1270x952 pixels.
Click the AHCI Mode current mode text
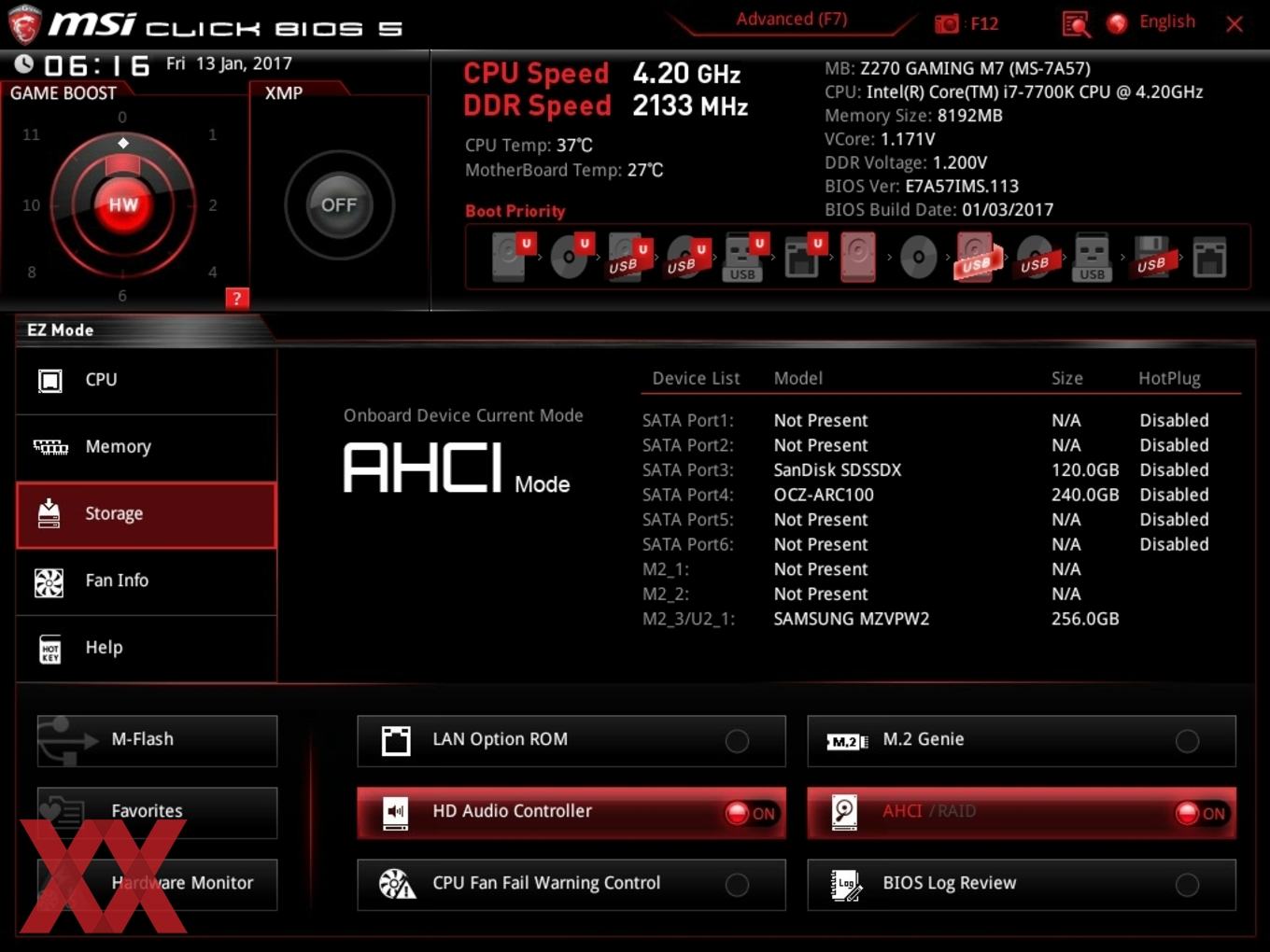pyautogui.click(x=457, y=468)
